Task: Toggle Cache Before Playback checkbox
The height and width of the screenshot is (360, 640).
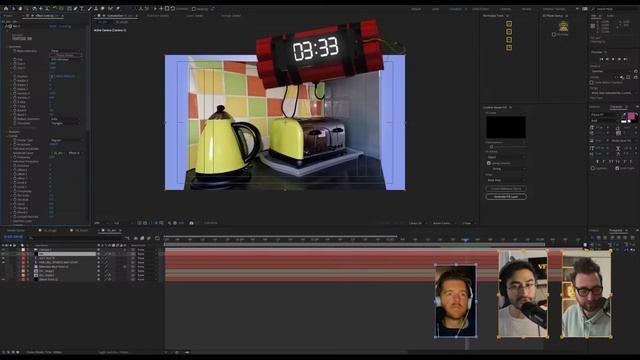Action: (x=592, y=82)
